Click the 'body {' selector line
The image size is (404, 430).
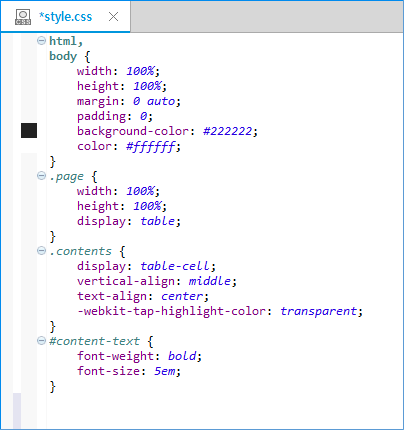(70, 56)
